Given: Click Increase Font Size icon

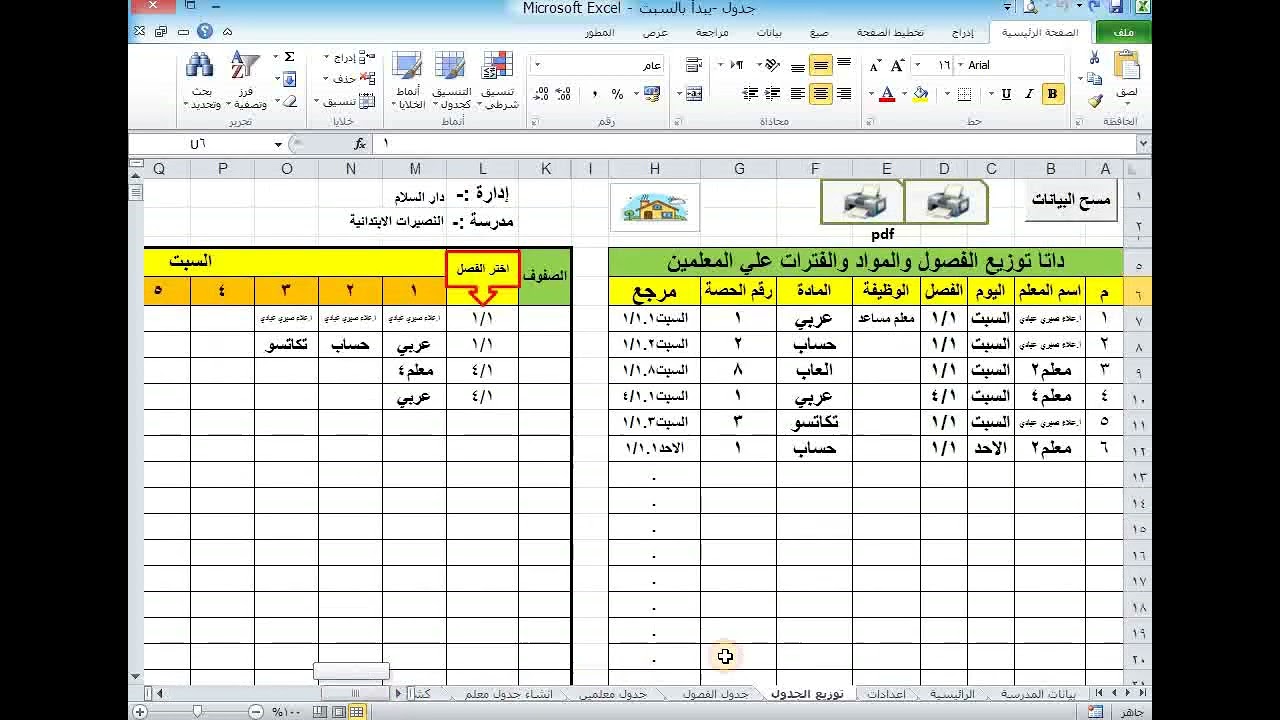Looking at the screenshot, I should coord(898,65).
